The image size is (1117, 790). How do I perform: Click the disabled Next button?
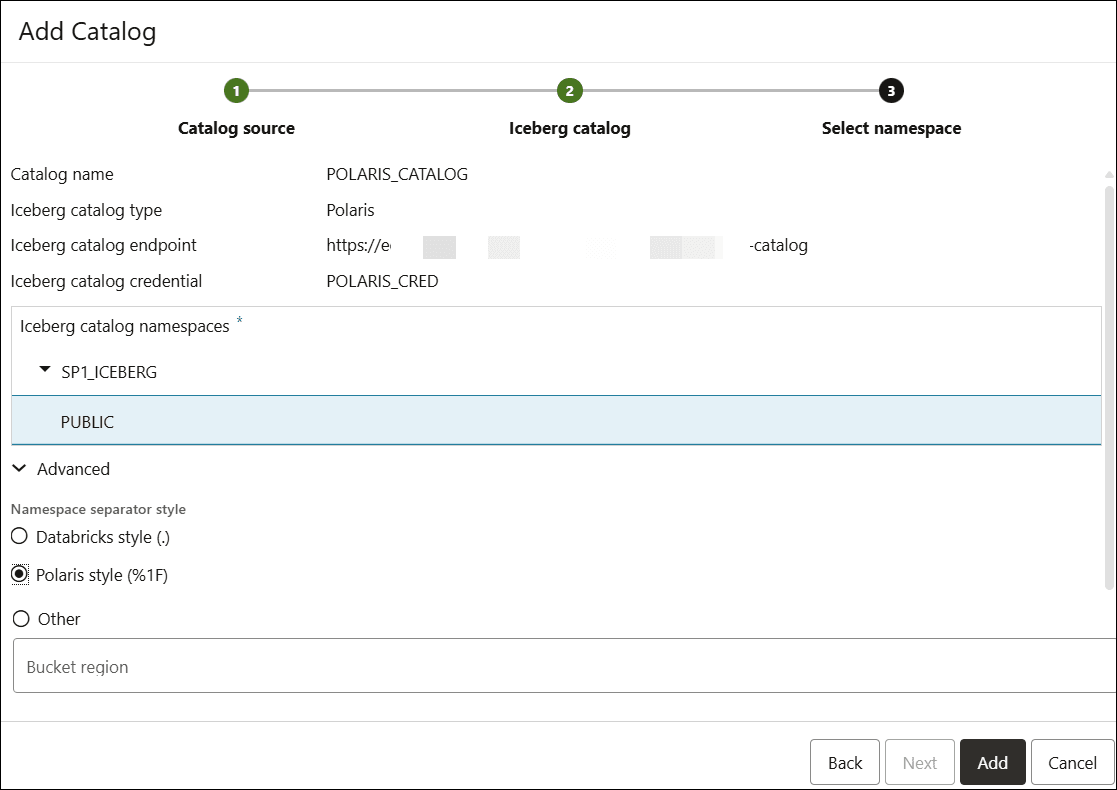920,763
